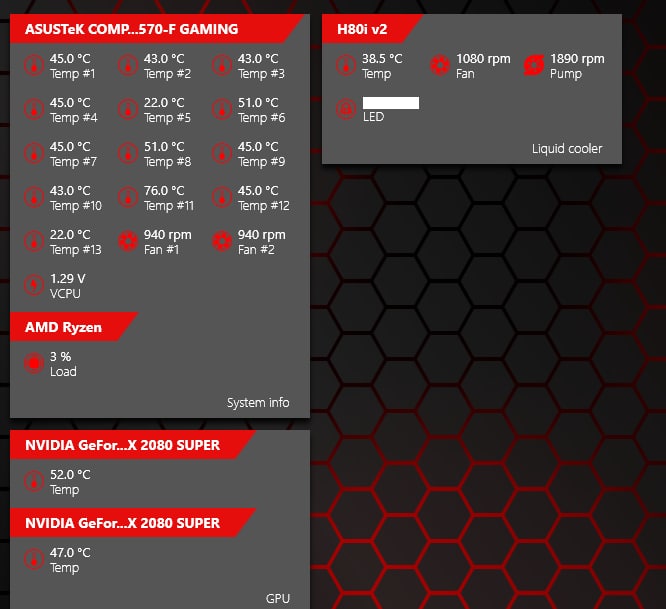666x609 pixels.
Task: Click the 76.0 °C Temp #11 reading
Action: 164,190
